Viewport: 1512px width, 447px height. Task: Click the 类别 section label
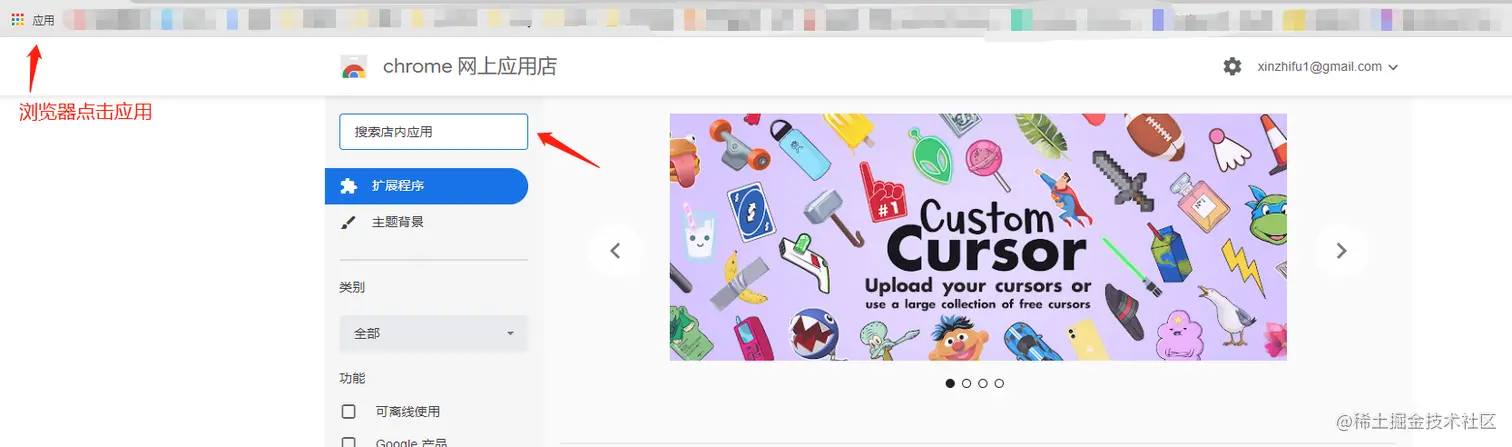(x=352, y=287)
